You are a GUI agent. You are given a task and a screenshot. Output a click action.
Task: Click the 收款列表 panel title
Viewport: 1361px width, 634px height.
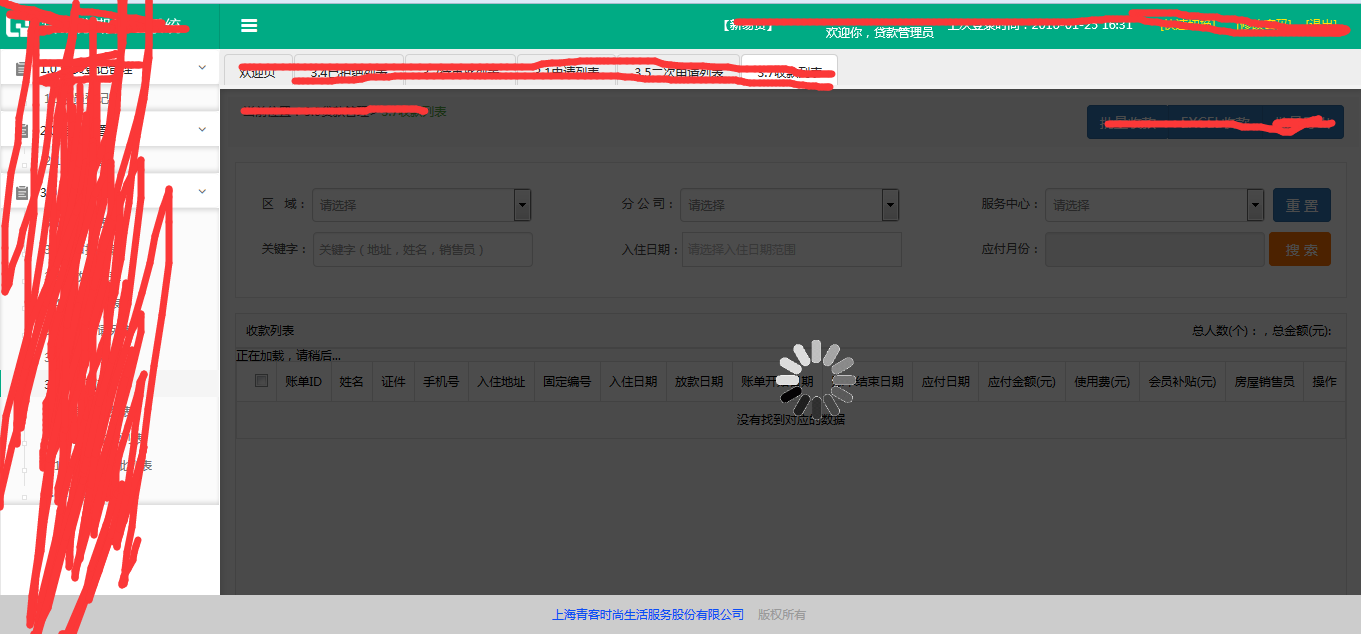coord(270,331)
